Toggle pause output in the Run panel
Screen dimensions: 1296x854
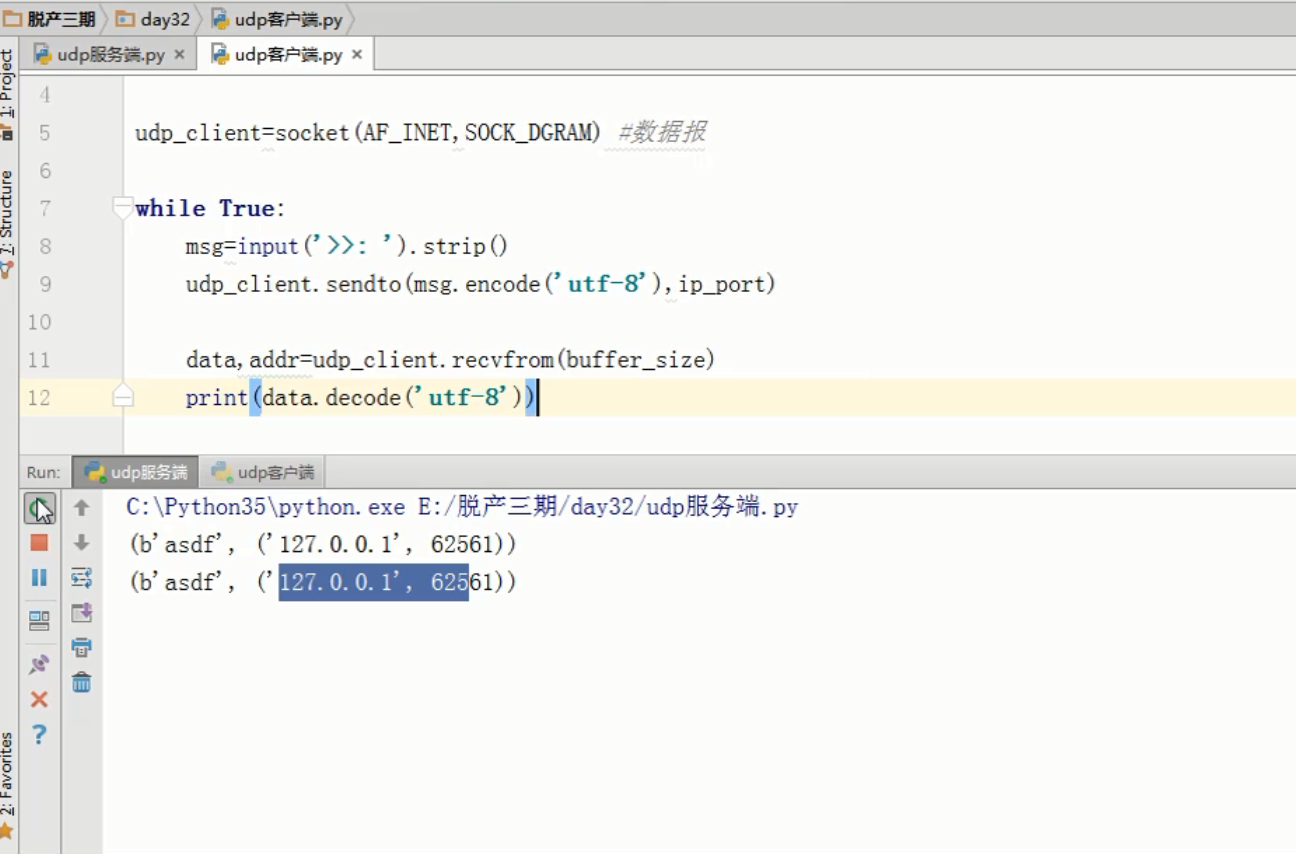point(39,578)
